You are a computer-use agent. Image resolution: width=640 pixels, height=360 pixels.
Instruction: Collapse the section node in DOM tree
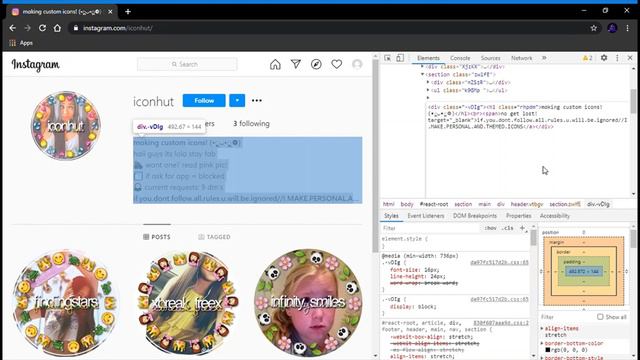422,74
